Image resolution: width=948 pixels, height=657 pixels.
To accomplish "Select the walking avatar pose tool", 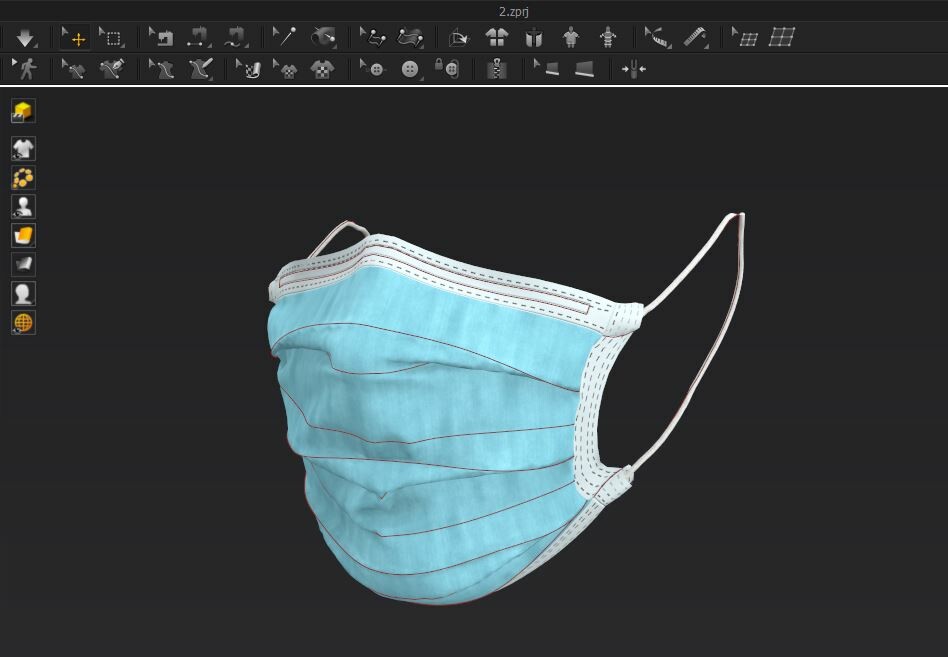I will pos(27,69).
